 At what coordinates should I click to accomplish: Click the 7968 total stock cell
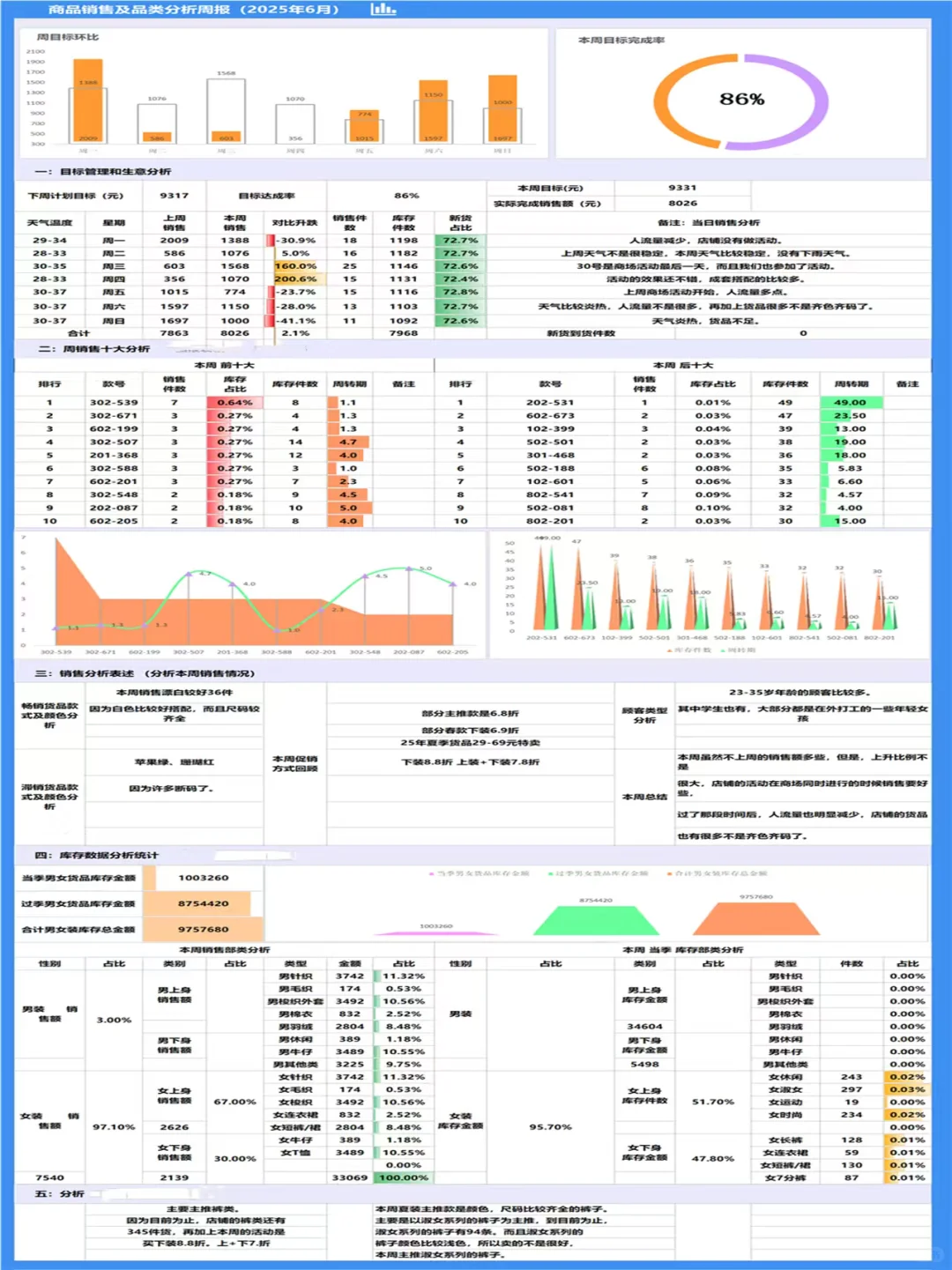[x=404, y=334]
